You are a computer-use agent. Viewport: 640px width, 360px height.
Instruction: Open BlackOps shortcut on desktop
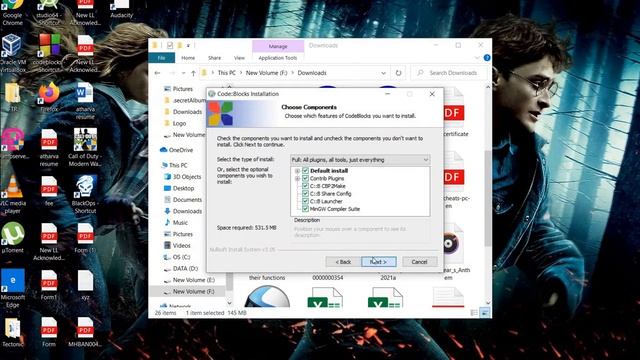[x=84, y=195]
